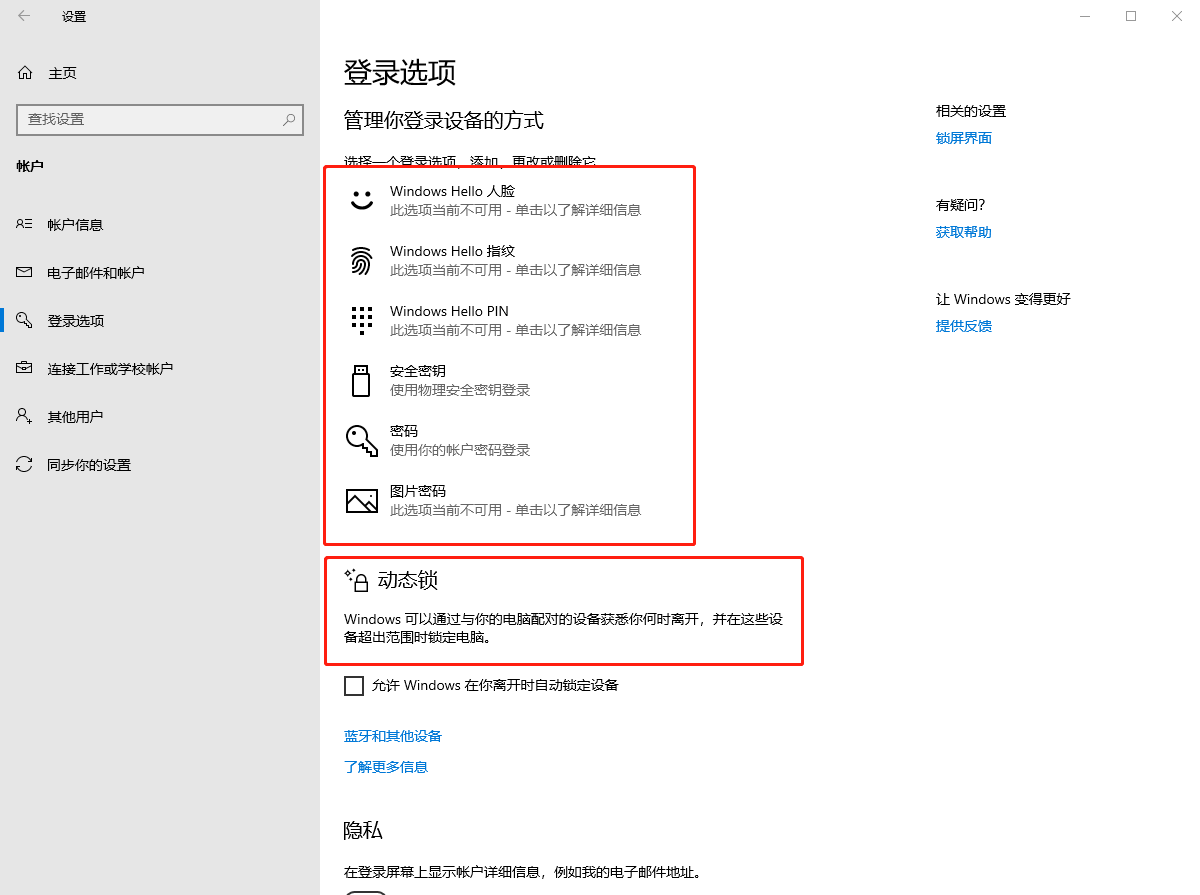Select the 同步你的设置 sync icon

(29, 464)
